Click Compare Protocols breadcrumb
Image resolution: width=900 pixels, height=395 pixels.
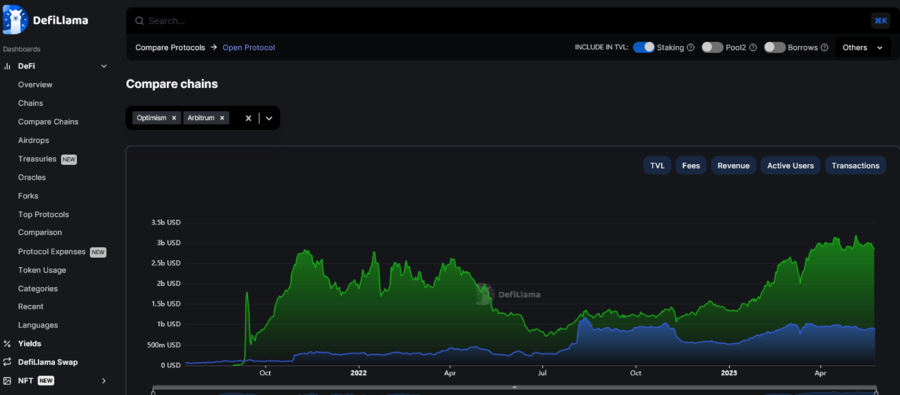coord(170,48)
